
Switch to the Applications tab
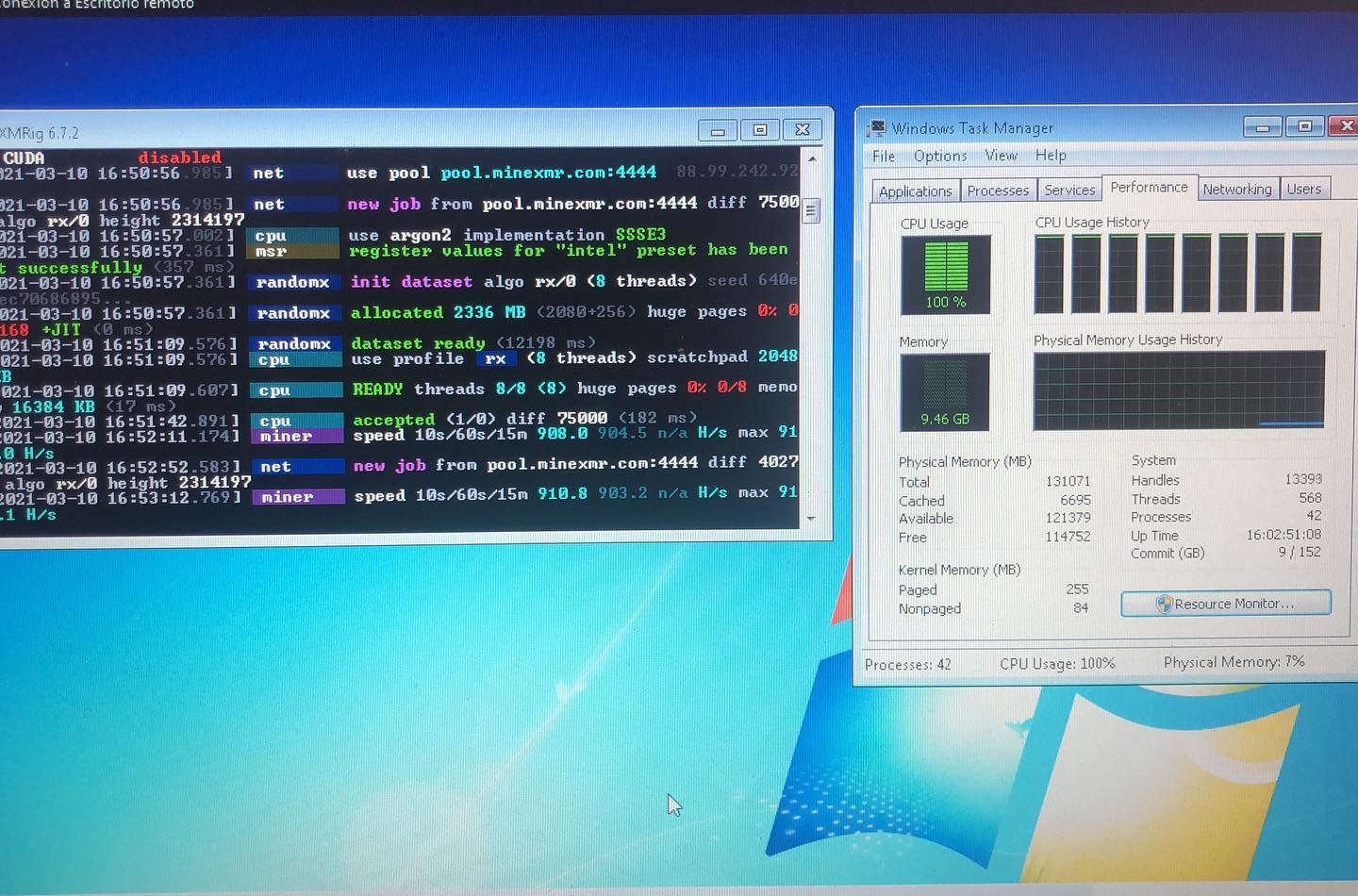(x=916, y=191)
